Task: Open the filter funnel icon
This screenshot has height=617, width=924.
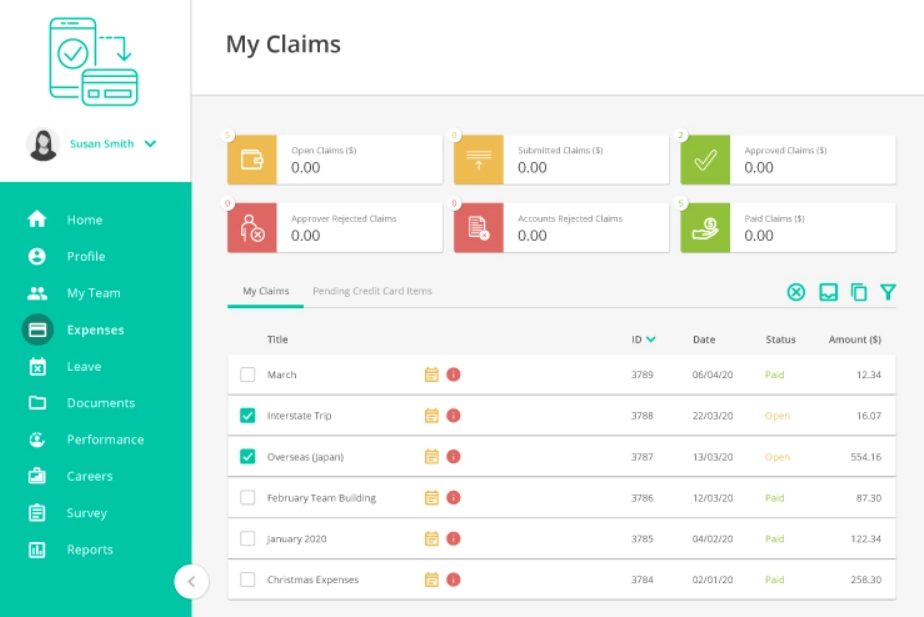Action: (888, 292)
